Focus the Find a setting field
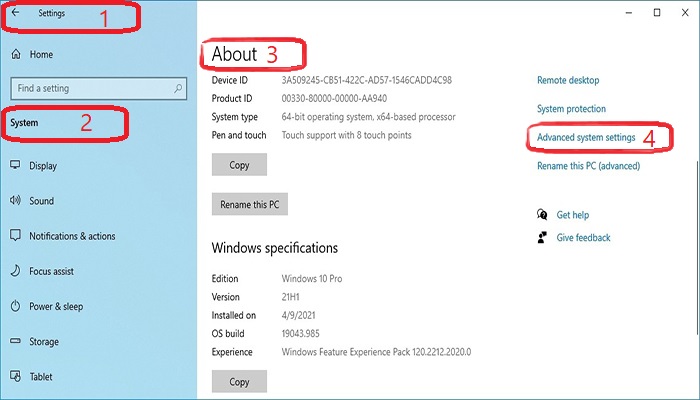 point(99,88)
